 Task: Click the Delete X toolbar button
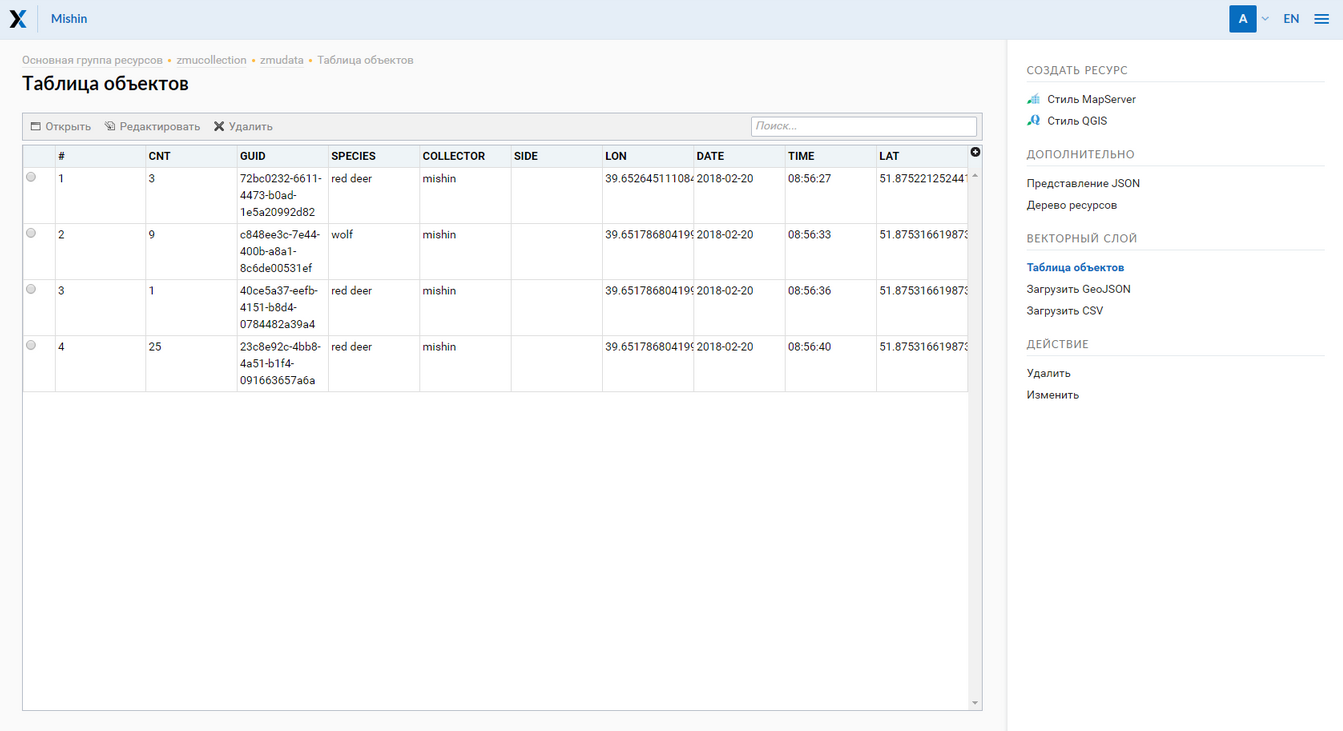pos(243,127)
